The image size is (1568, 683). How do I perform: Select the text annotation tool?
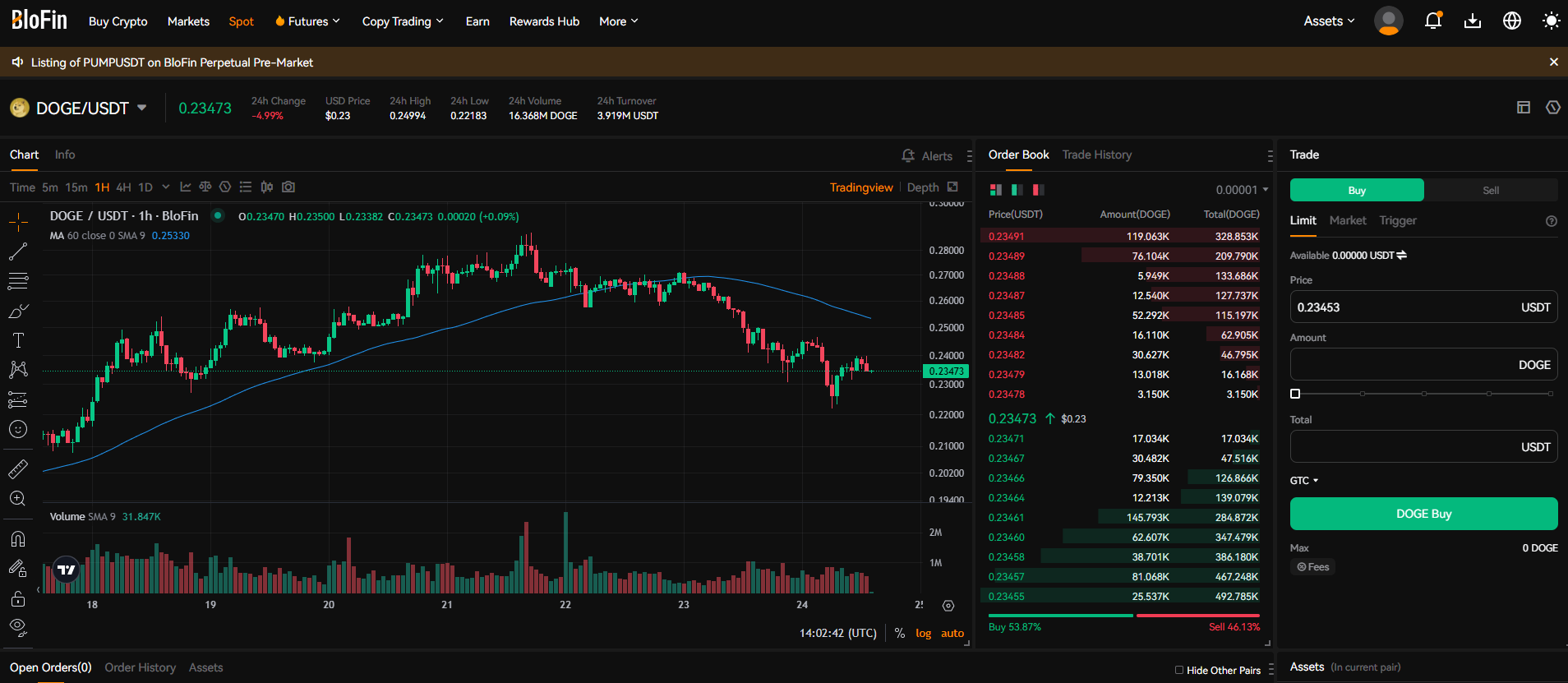(x=18, y=340)
